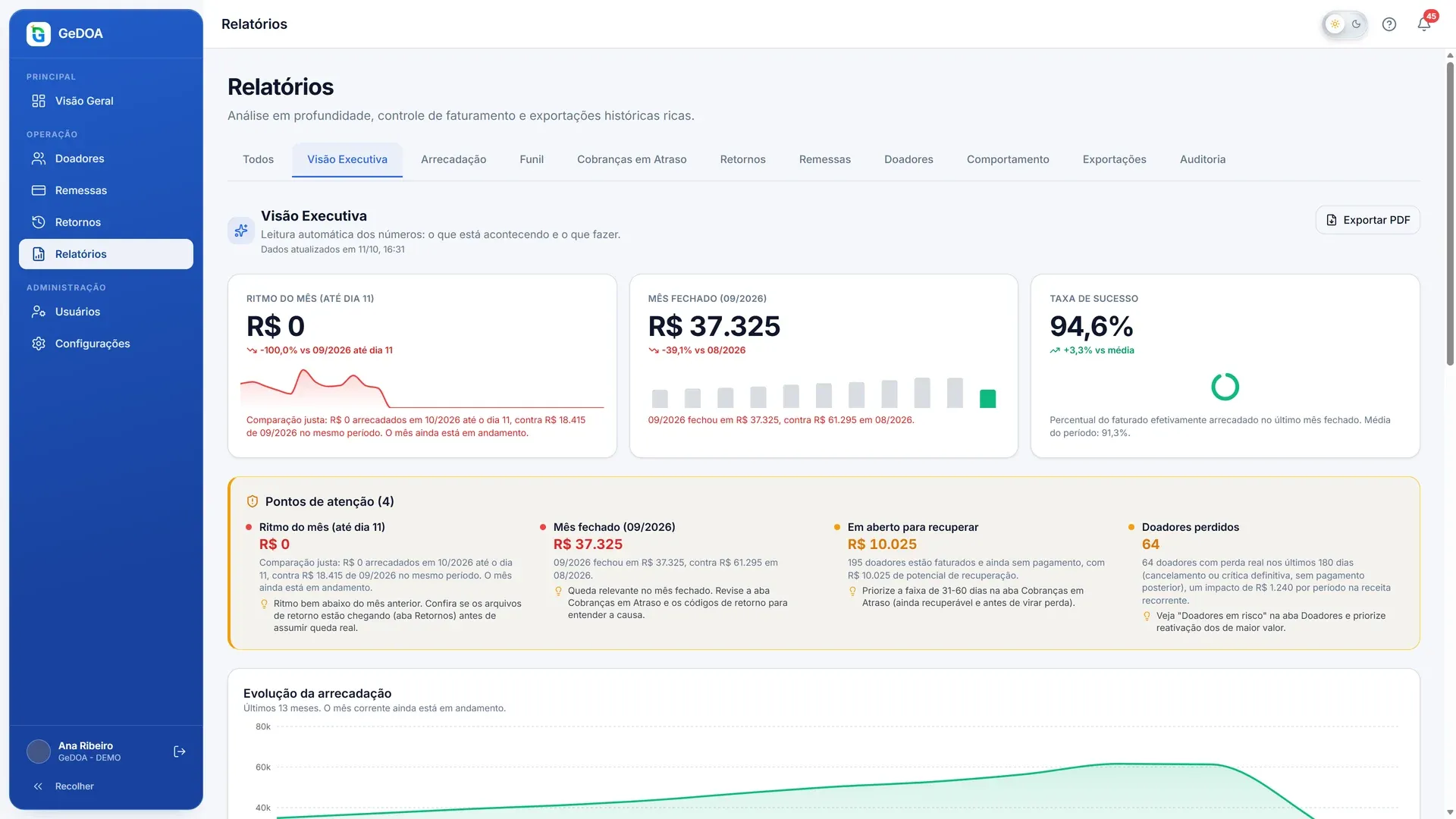Switch to light theme sun toggle
This screenshot has width=1456, height=819.
click(1335, 24)
